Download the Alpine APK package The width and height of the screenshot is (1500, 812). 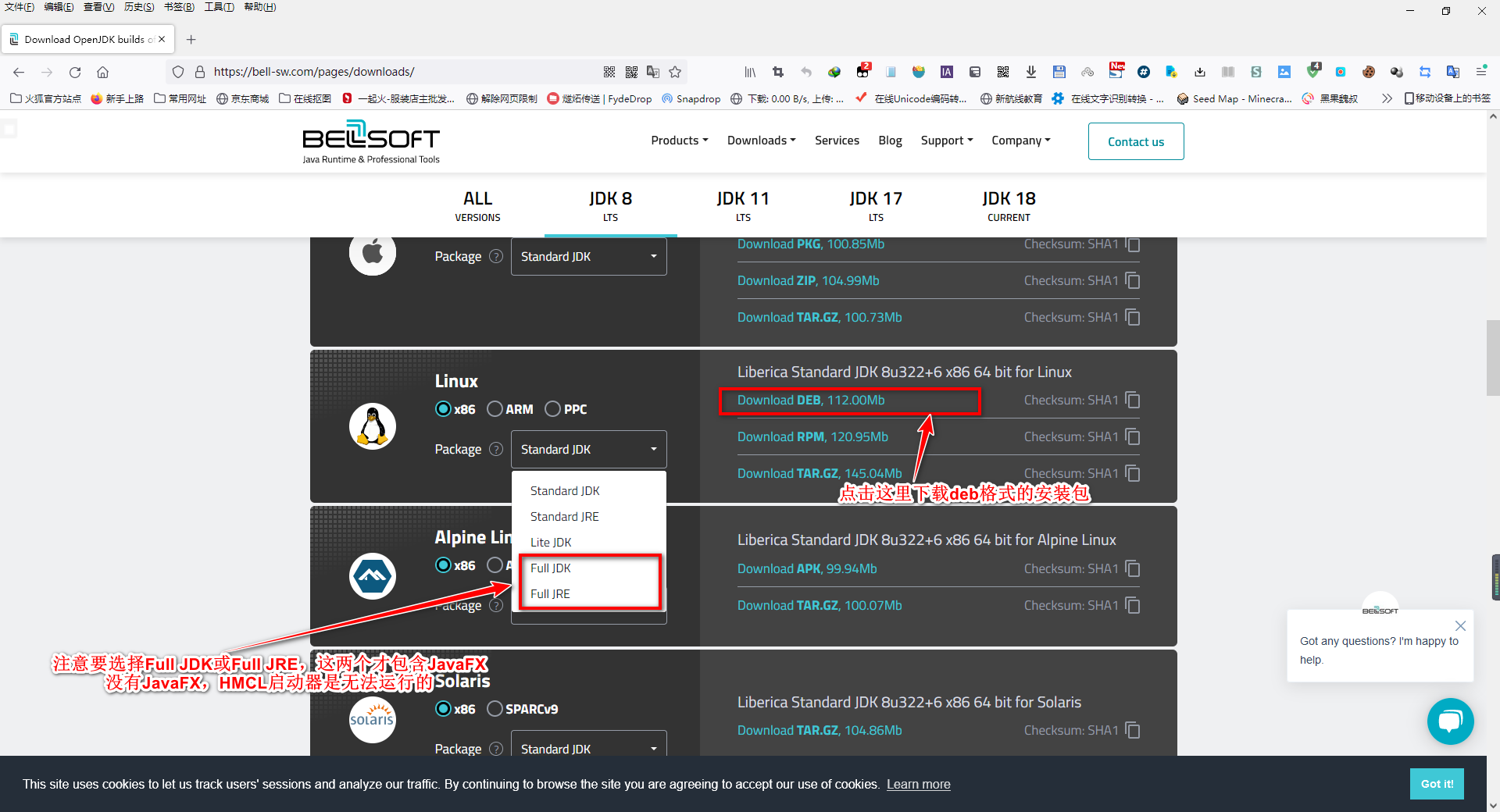click(x=807, y=568)
